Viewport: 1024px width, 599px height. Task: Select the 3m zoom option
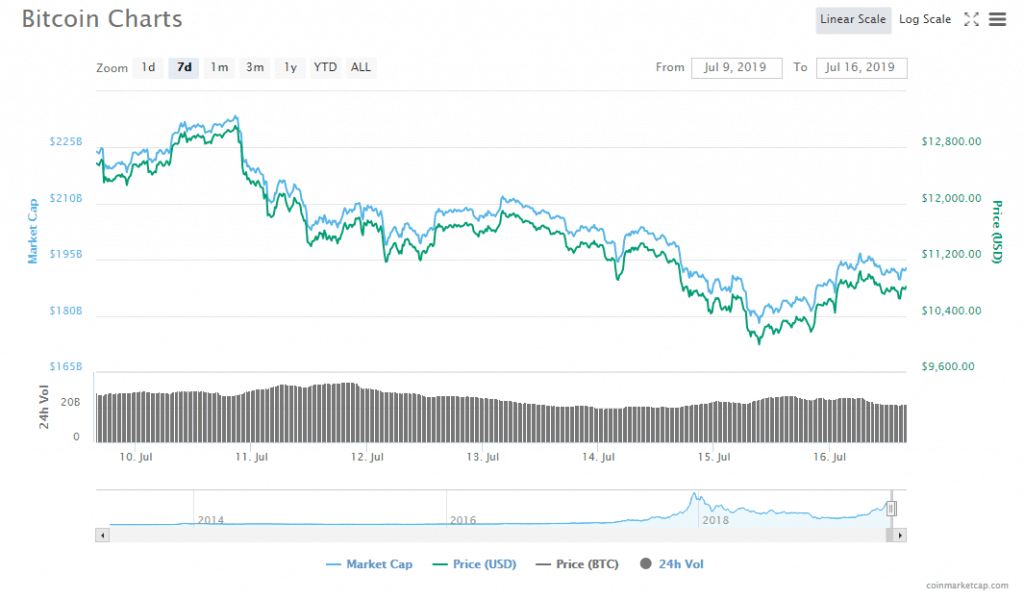coord(254,67)
